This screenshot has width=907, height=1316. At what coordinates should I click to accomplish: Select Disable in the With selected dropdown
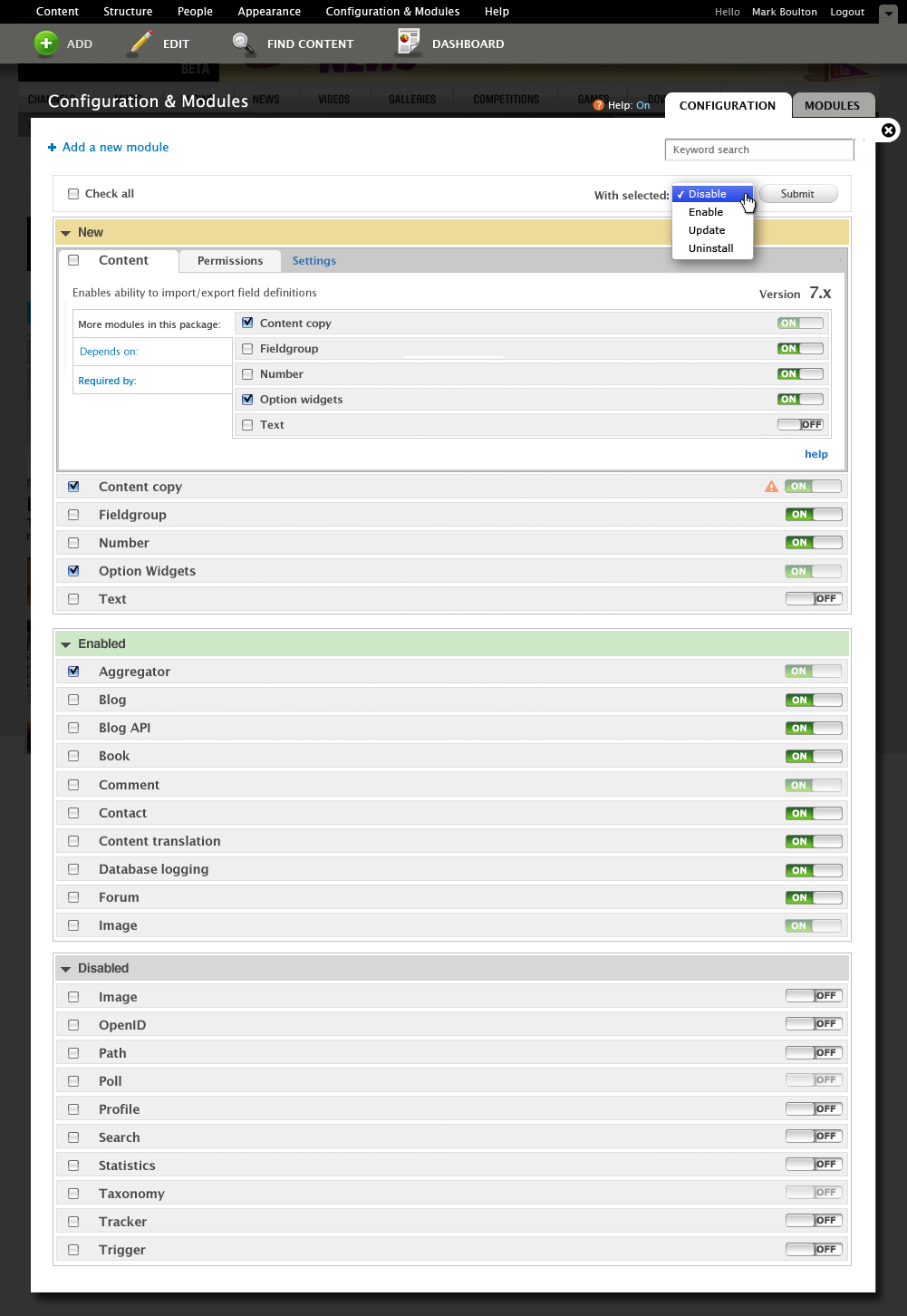click(x=712, y=194)
